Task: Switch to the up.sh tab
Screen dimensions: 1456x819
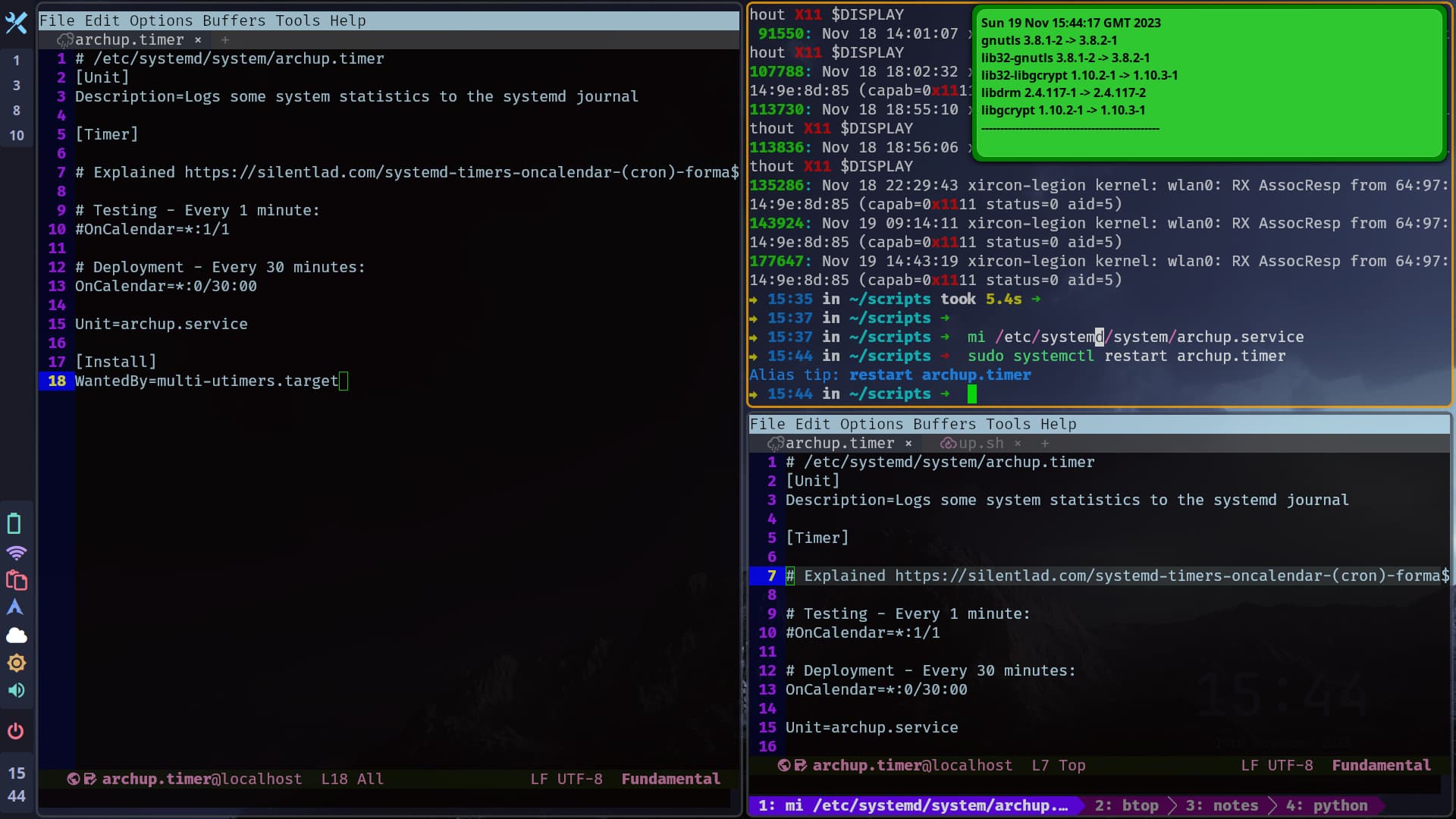Action: [x=982, y=443]
